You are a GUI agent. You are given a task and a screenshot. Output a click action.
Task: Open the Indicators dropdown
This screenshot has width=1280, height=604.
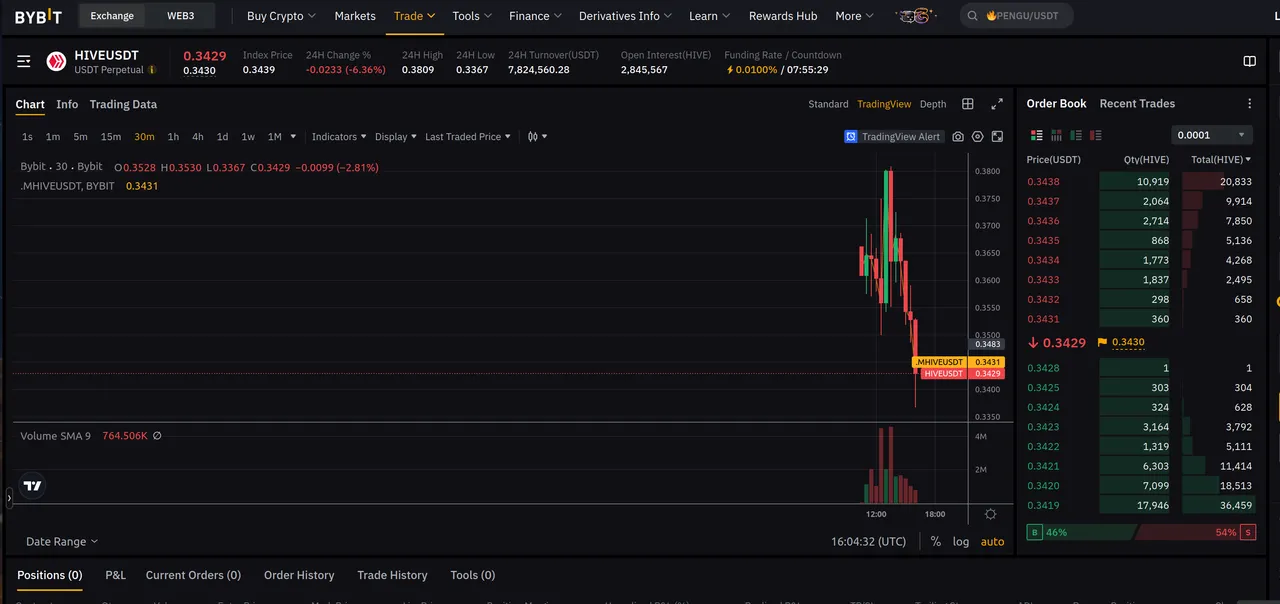tap(339, 137)
